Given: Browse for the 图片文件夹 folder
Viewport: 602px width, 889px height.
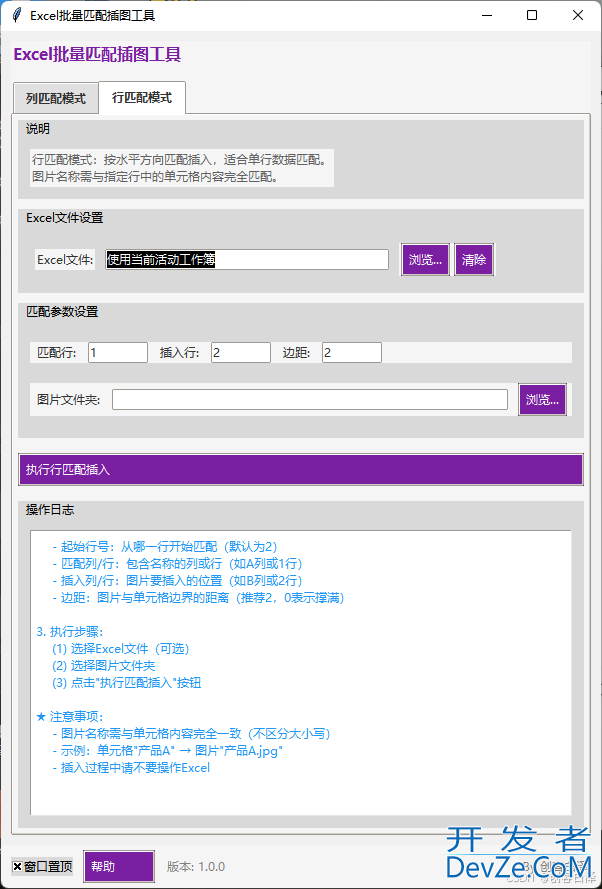Looking at the screenshot, I should coord(542,400).
